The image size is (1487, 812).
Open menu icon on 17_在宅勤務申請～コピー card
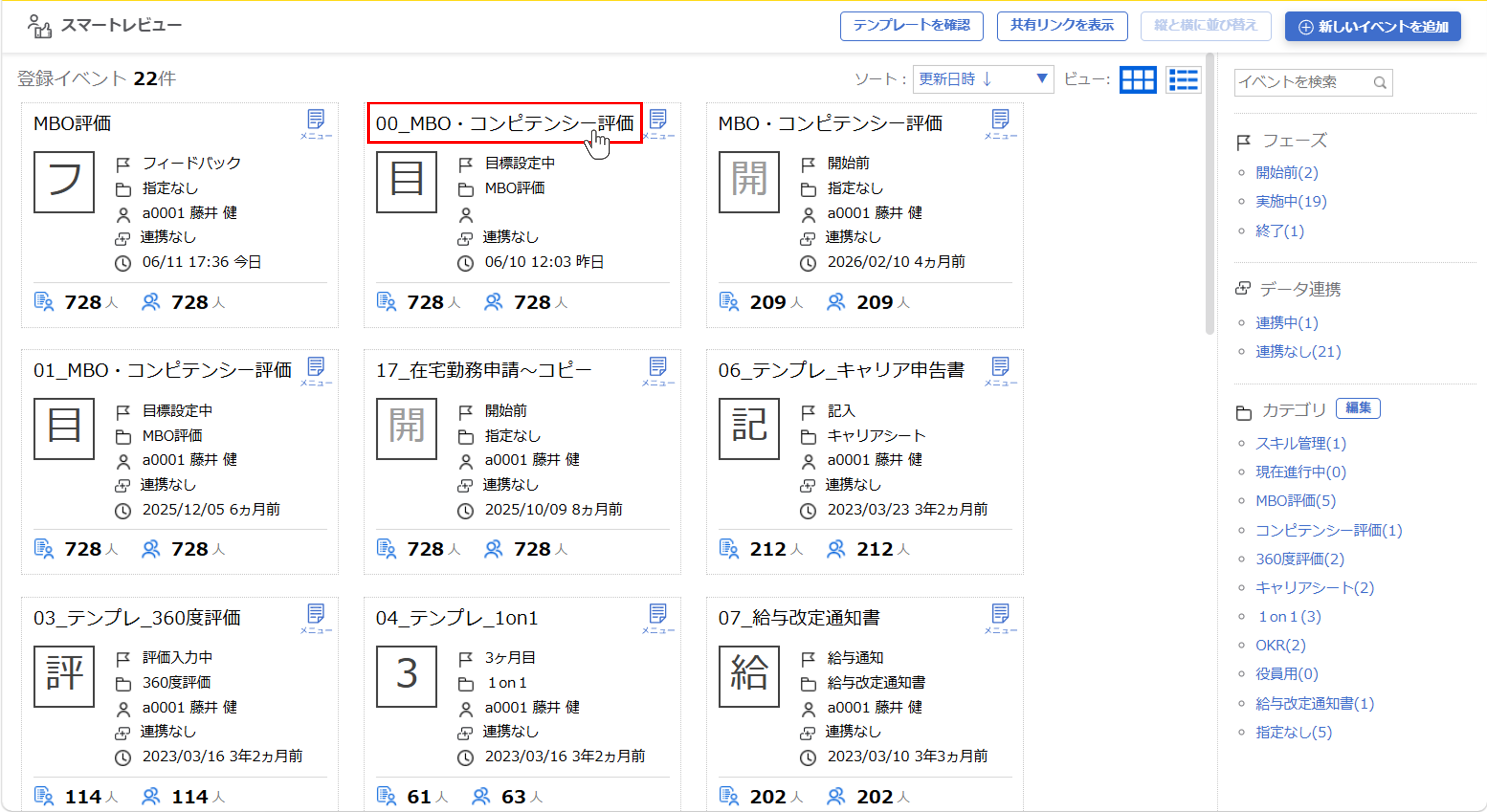pos(658,370)
